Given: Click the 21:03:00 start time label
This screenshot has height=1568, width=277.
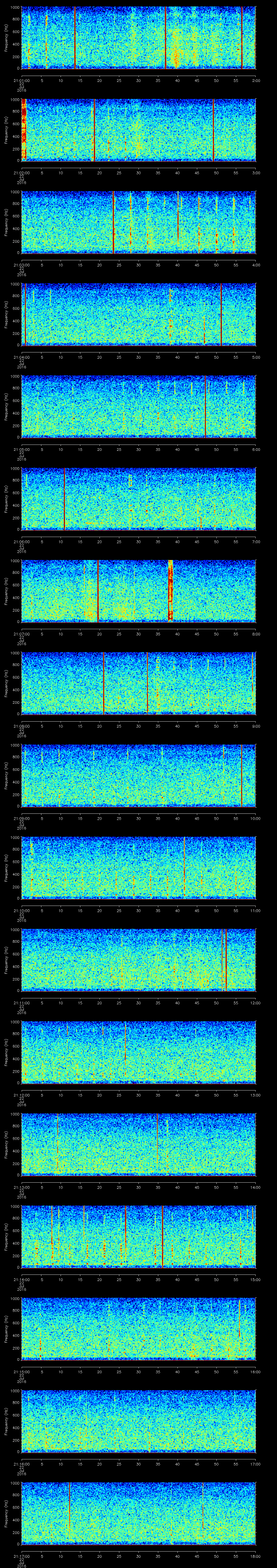Looking at the screenshot, I should coord(21,265).
